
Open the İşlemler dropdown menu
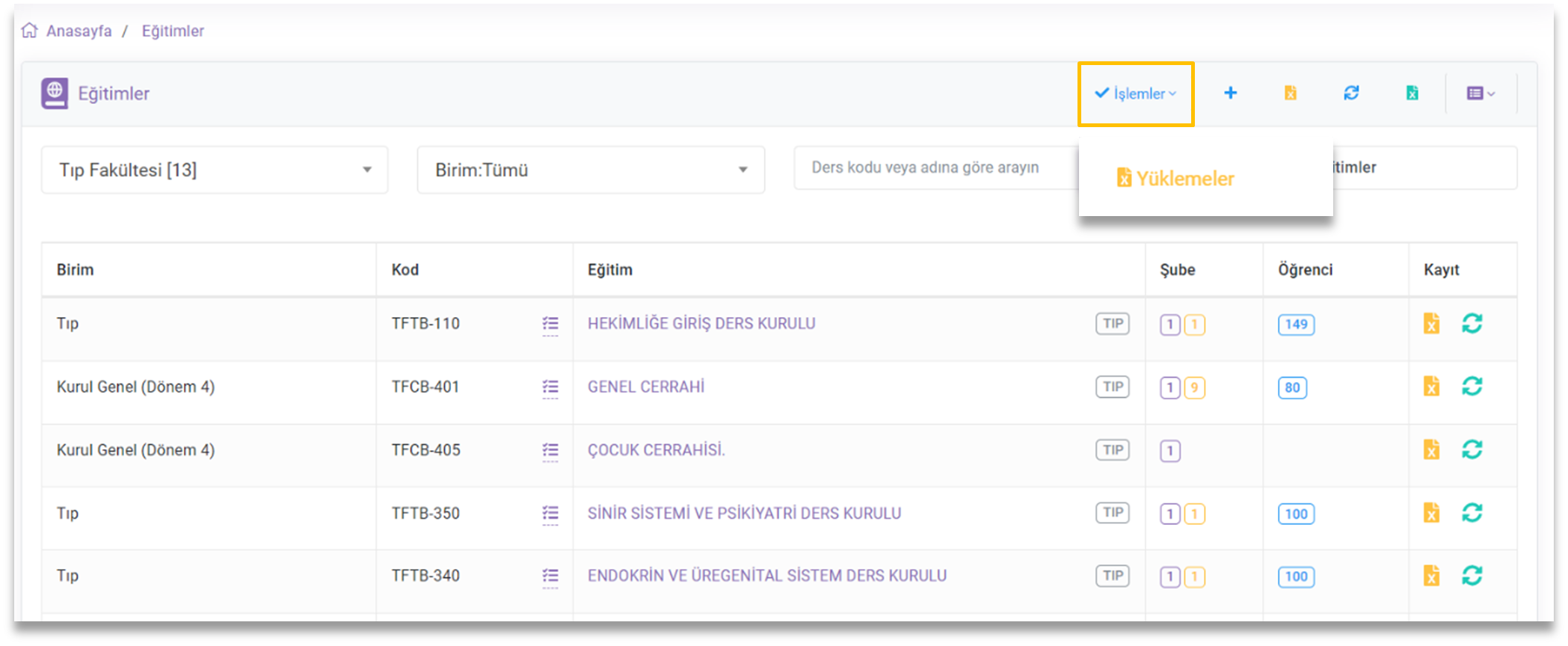pyautogui.click(x=1135, y=93)
